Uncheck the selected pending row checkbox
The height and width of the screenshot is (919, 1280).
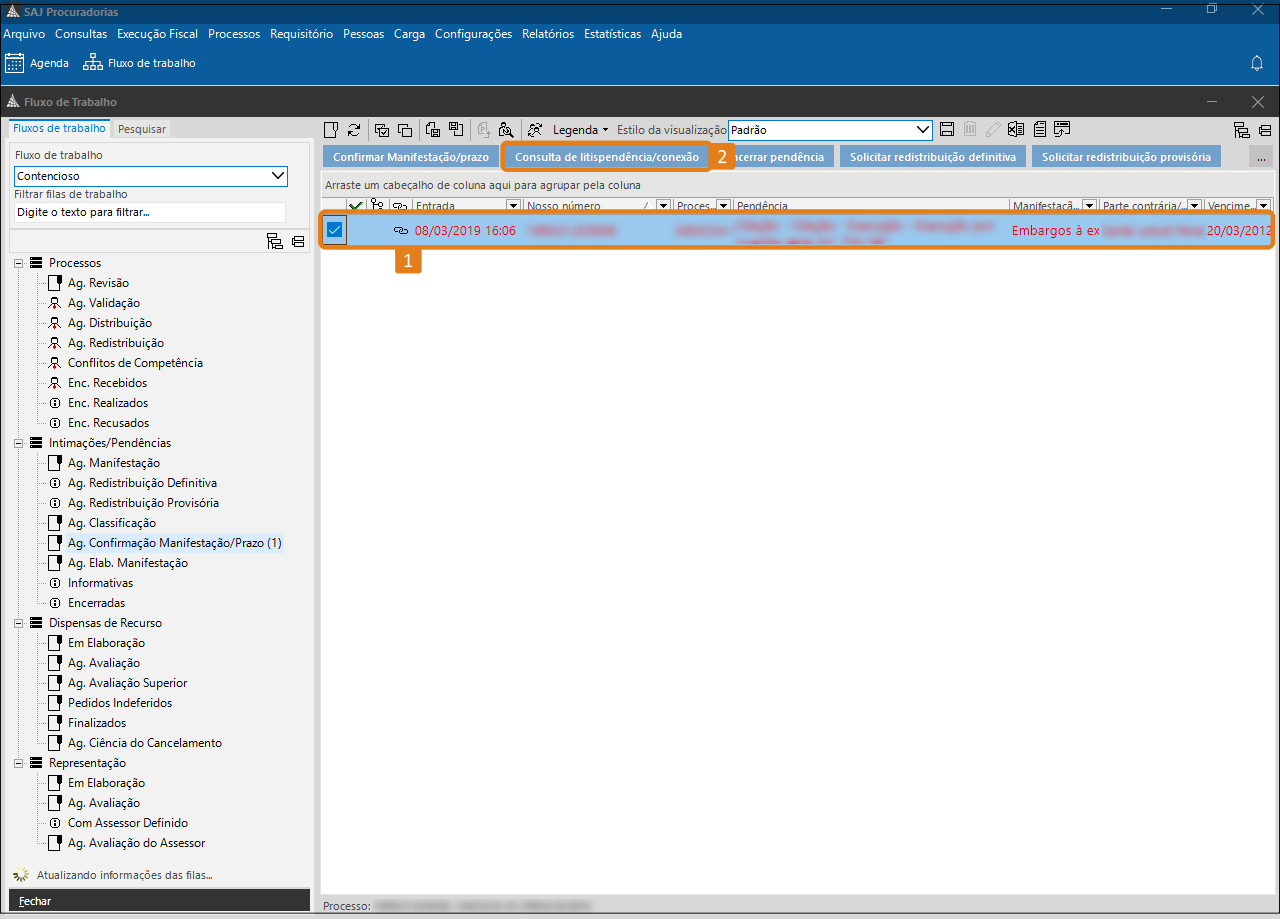[335, 230]
